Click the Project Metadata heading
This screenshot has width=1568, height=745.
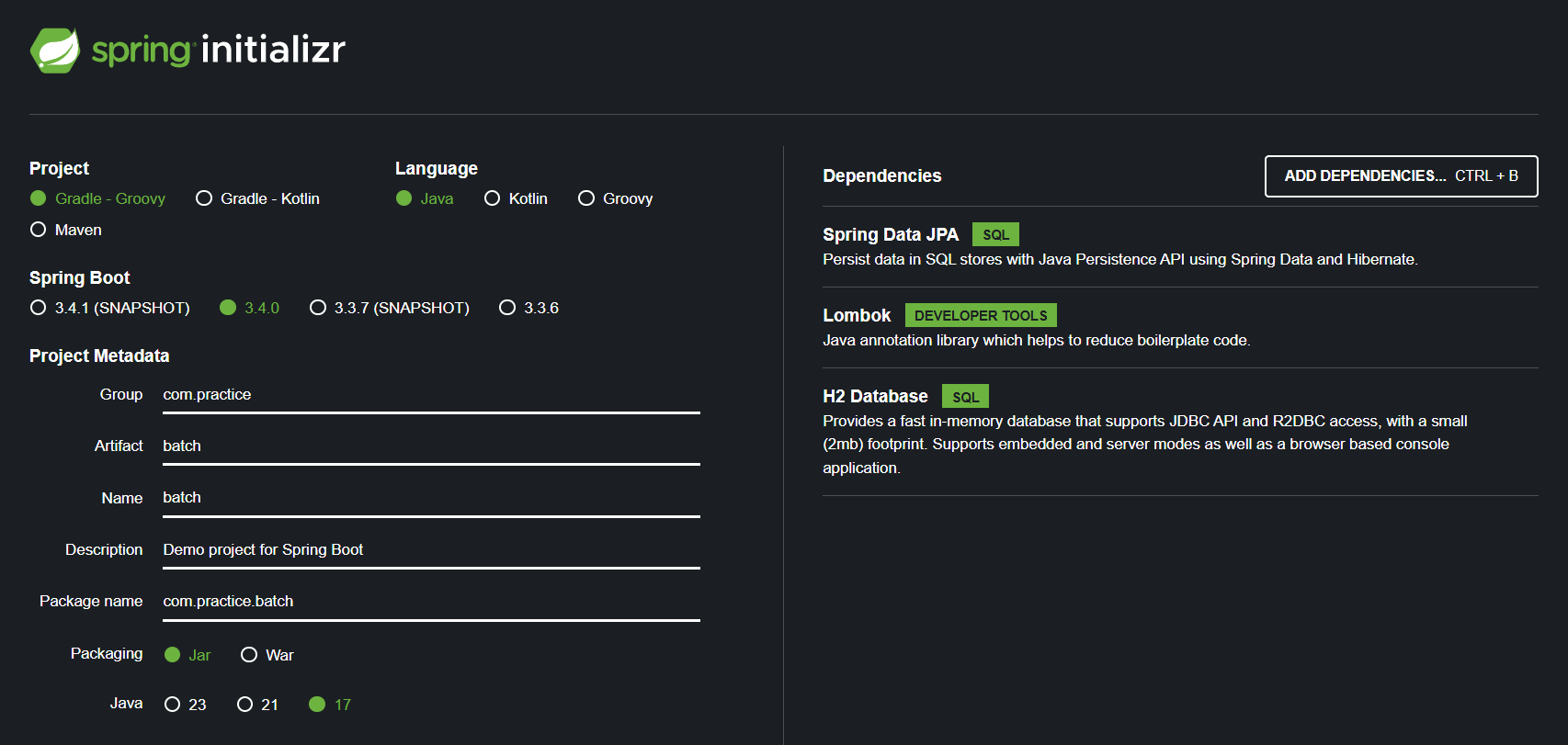tap(99, 356)
